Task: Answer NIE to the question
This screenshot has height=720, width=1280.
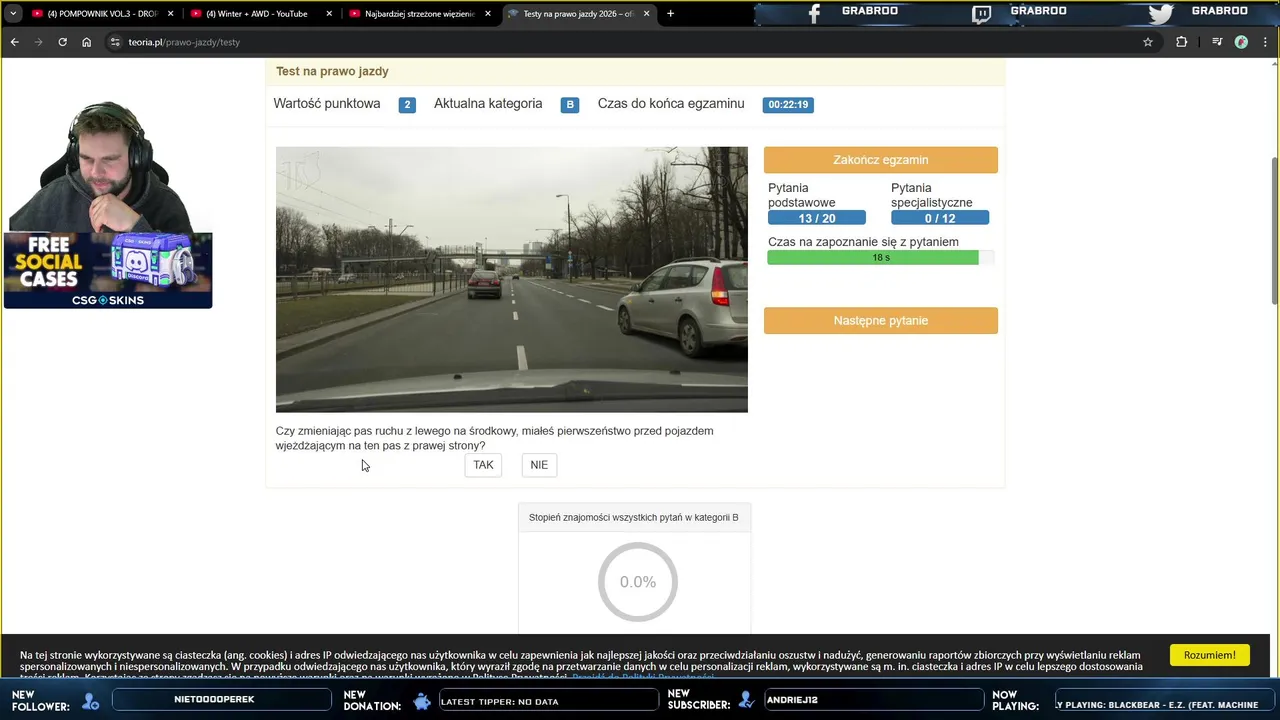Action: pyautogui.click(x=539, y=465)
